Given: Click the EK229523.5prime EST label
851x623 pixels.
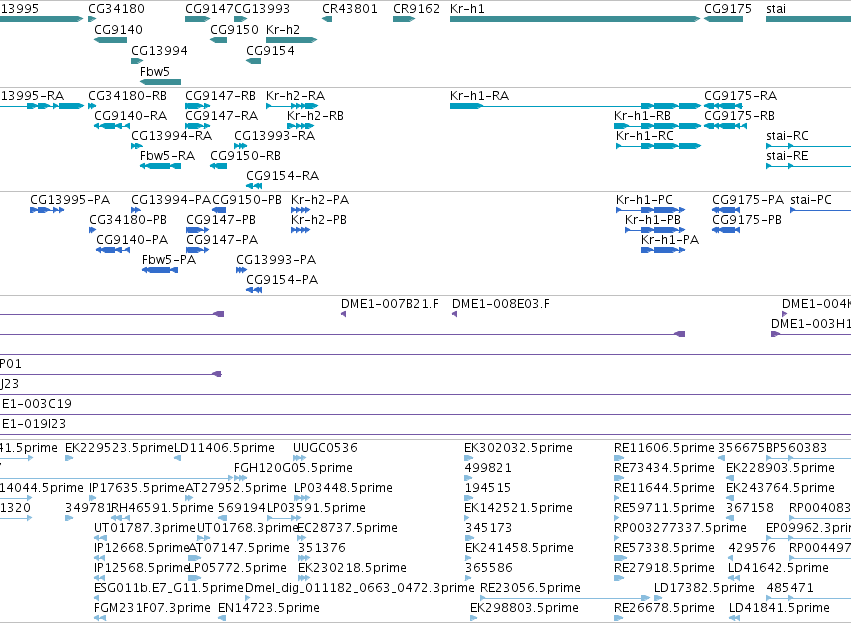Looking at the screenshot, I should tap(119, 448).
